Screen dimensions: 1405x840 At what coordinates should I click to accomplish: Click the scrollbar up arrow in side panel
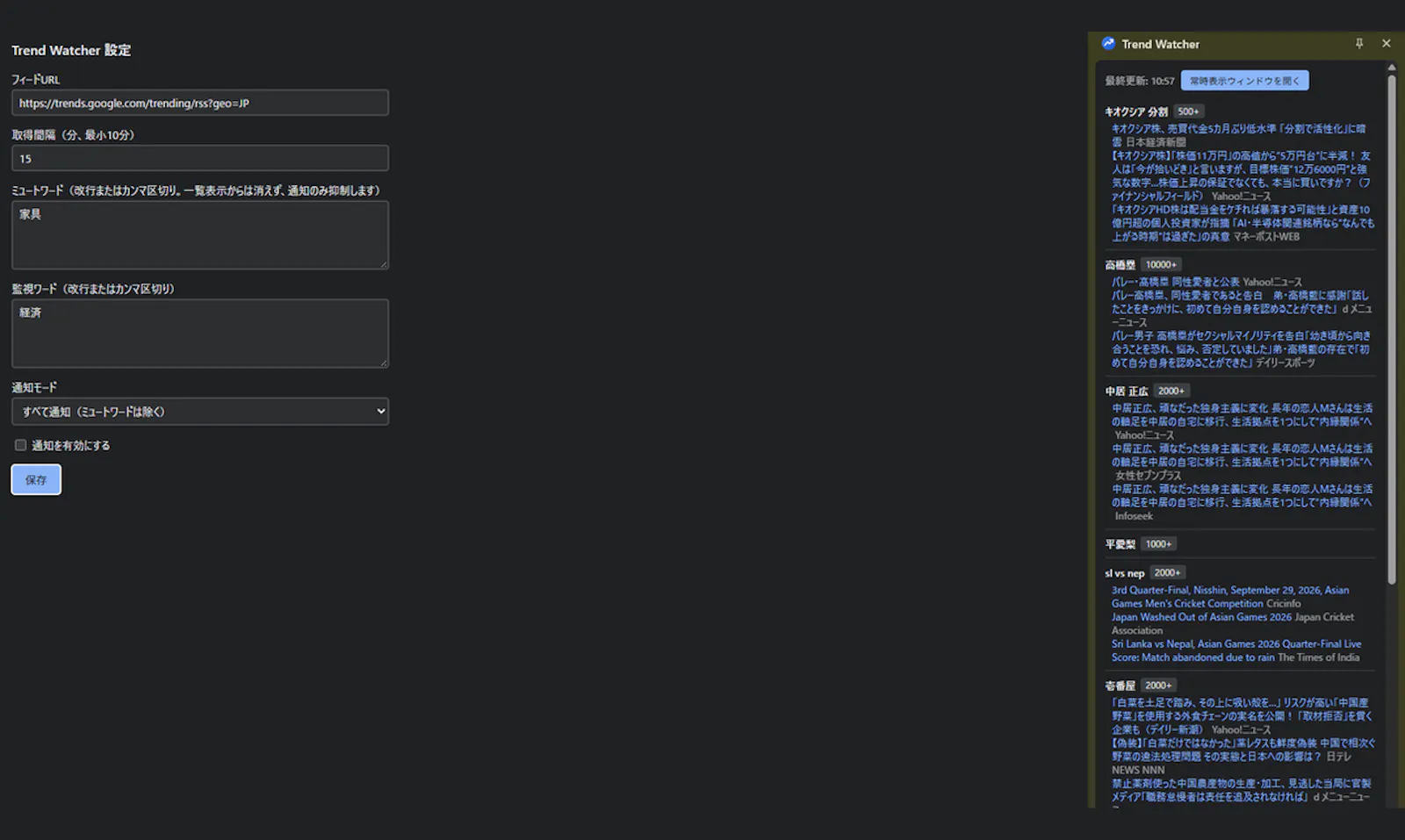coord(1392,67)
